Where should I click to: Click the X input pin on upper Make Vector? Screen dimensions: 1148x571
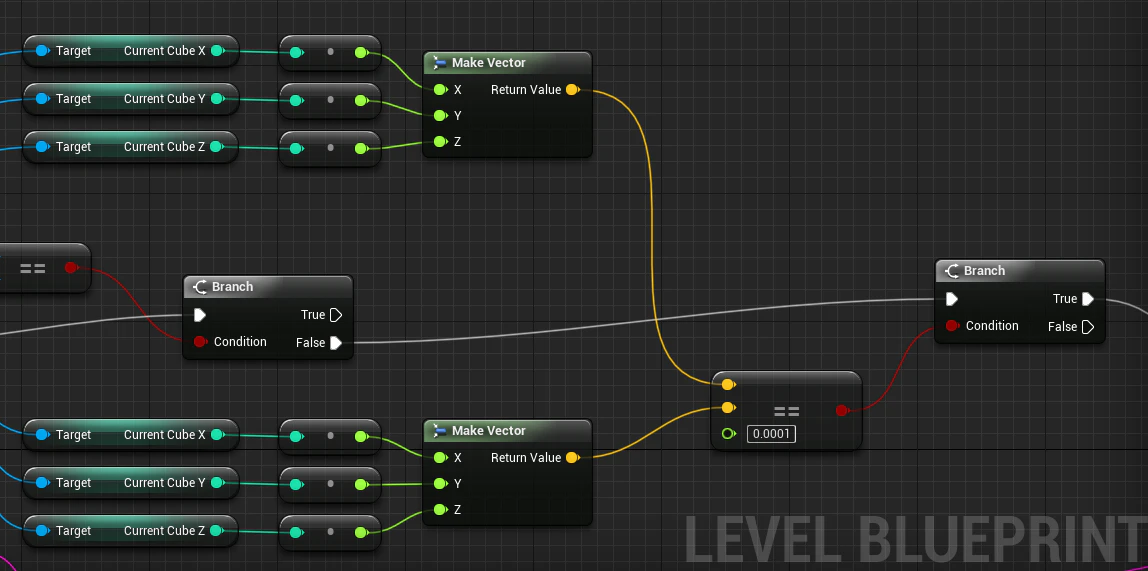point(440,90)
